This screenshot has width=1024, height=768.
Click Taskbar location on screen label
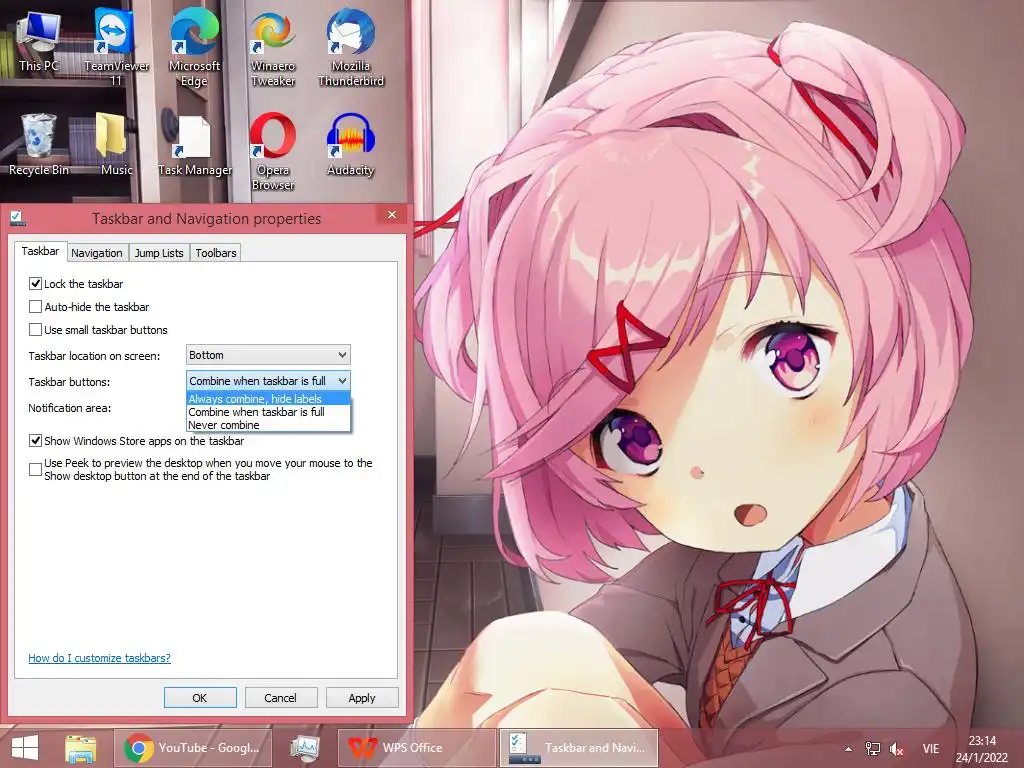94,356
